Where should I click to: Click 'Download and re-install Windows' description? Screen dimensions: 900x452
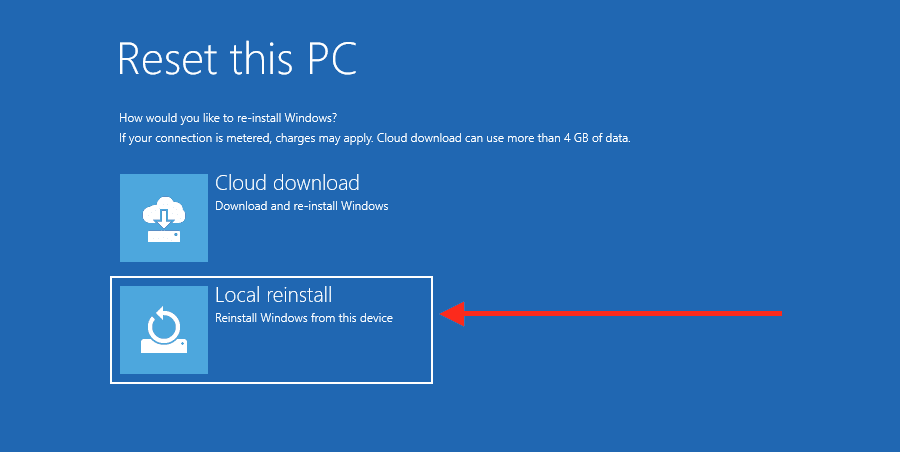(301, 206)
